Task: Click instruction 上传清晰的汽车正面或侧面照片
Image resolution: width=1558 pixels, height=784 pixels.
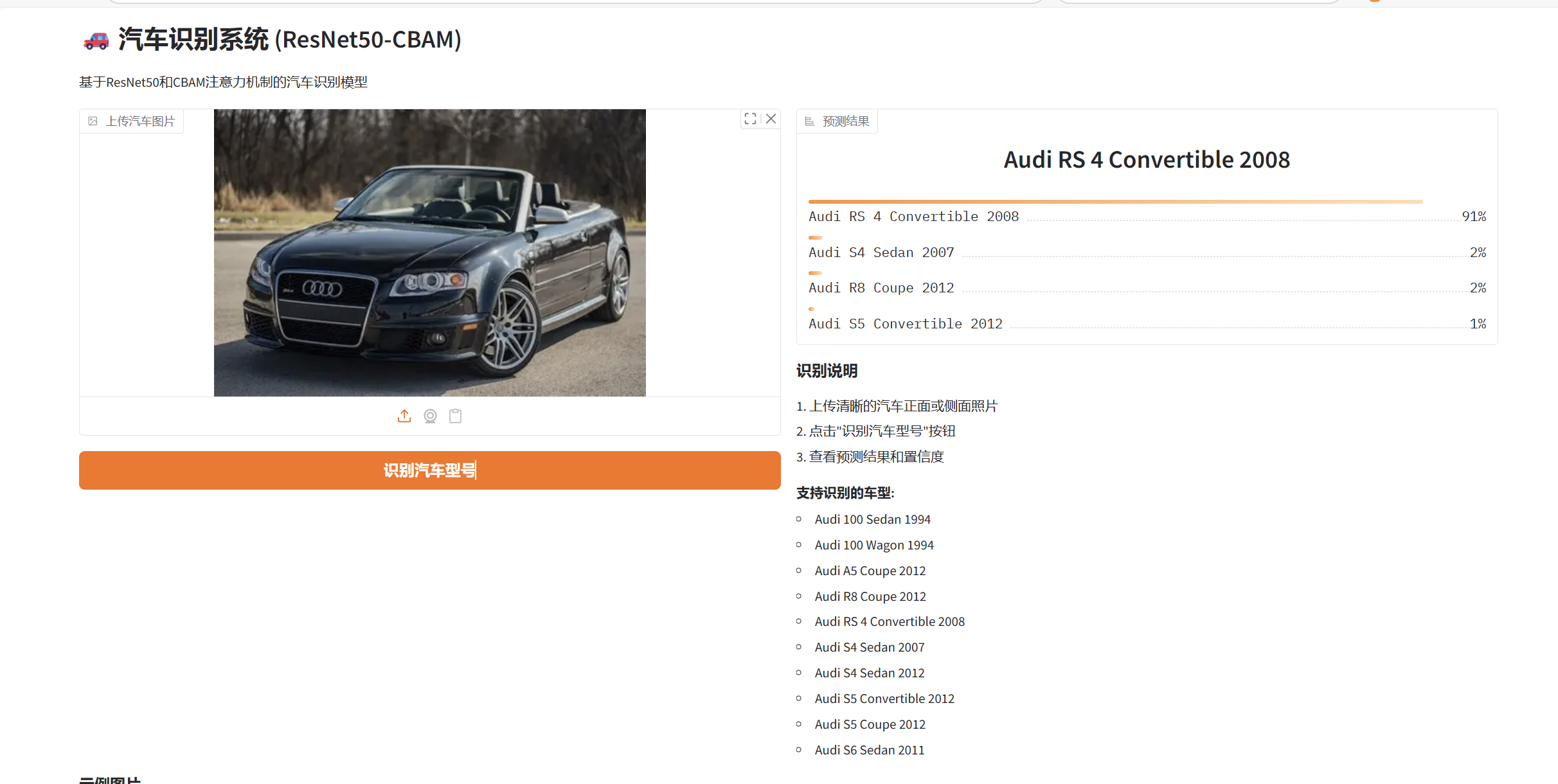Action: click(x=903, y=406)
